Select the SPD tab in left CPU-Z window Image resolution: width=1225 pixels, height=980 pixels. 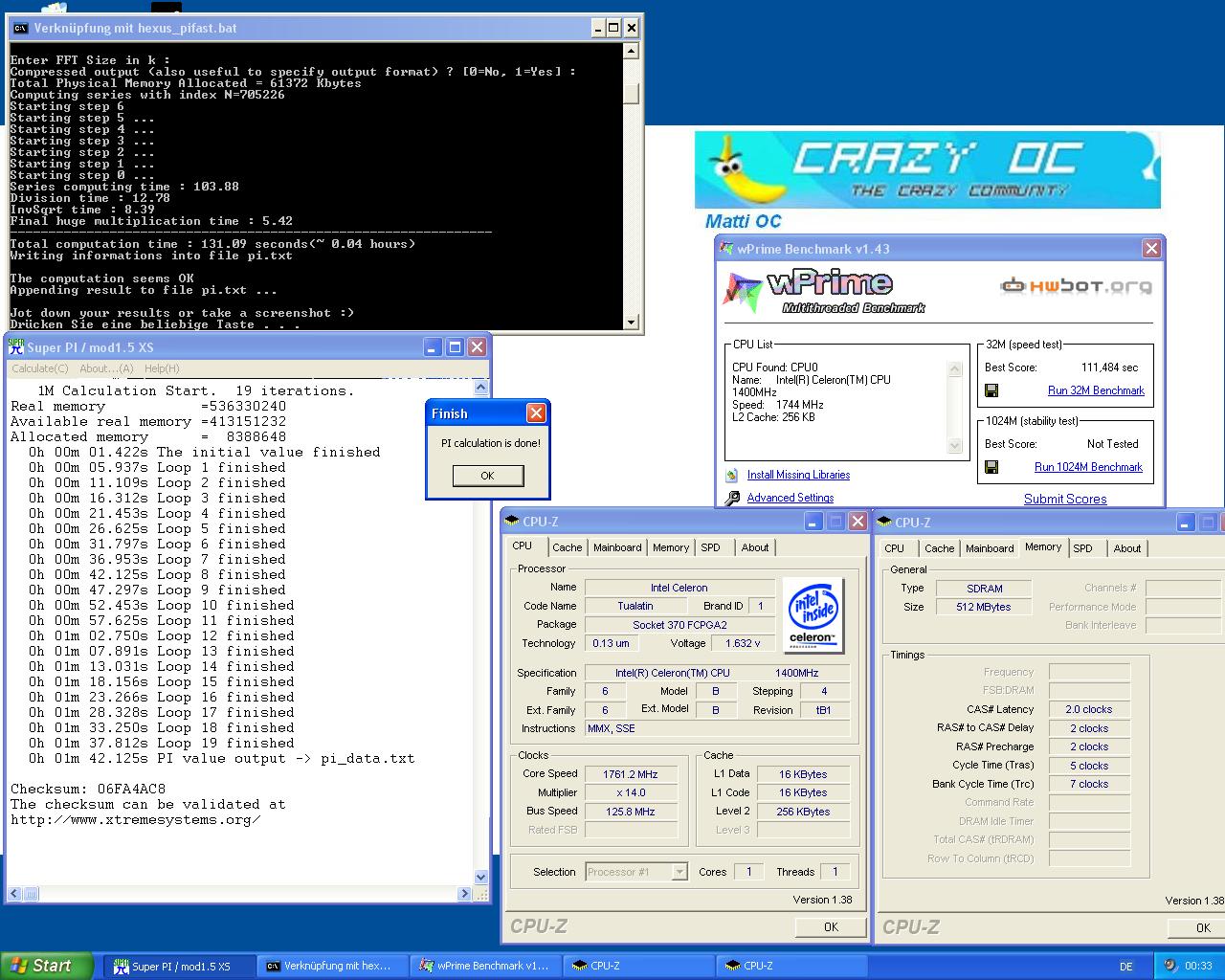pyautogui.click(x=710, y=547)
